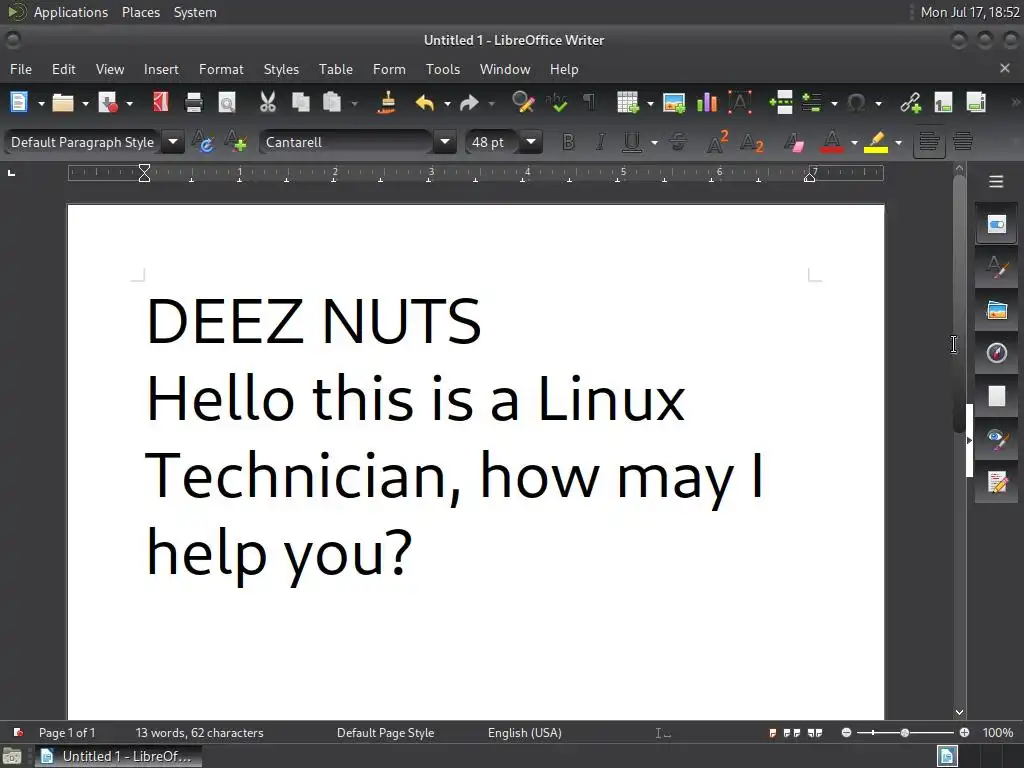Center the paragraph horizontally

(x=963, y=142)
